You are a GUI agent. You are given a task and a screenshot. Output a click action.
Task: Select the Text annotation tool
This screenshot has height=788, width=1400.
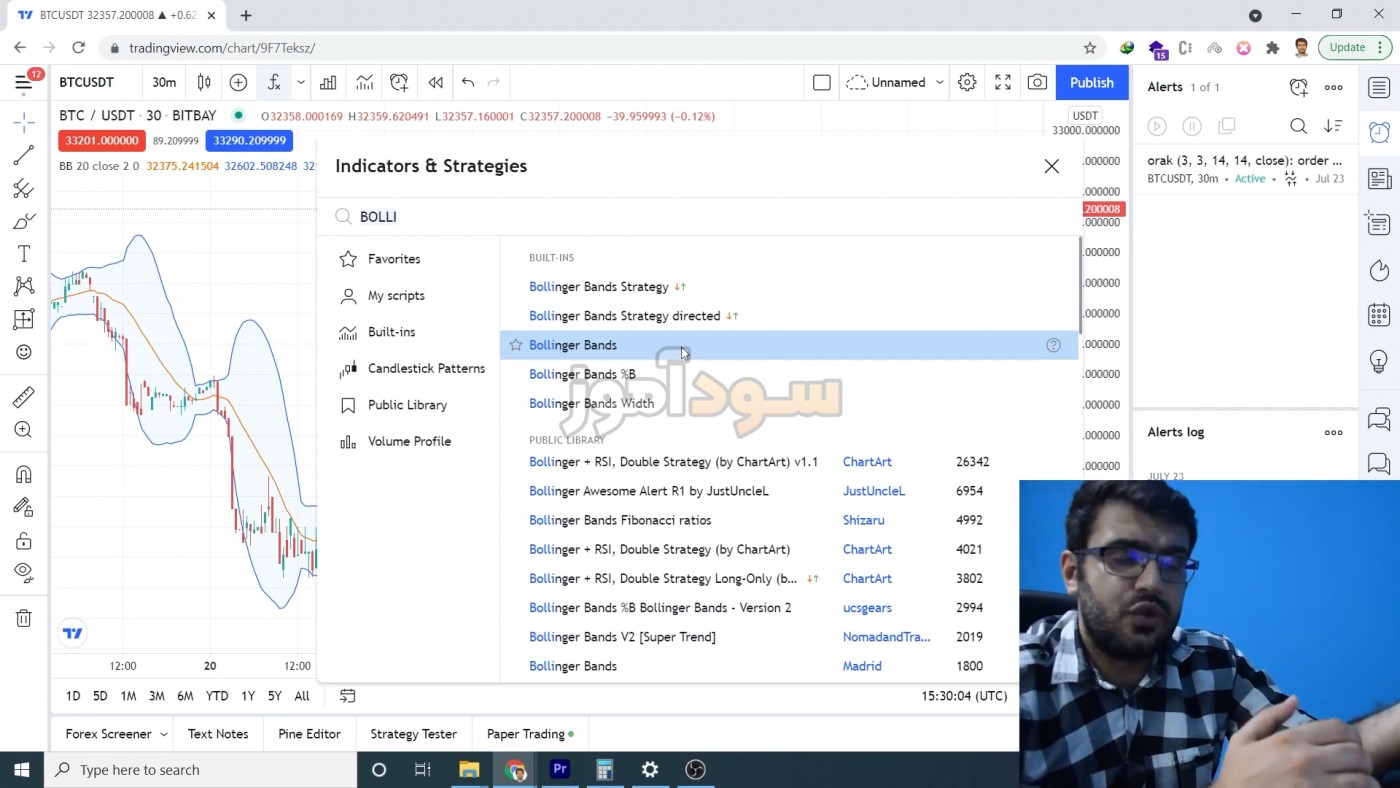click(24, 254)
